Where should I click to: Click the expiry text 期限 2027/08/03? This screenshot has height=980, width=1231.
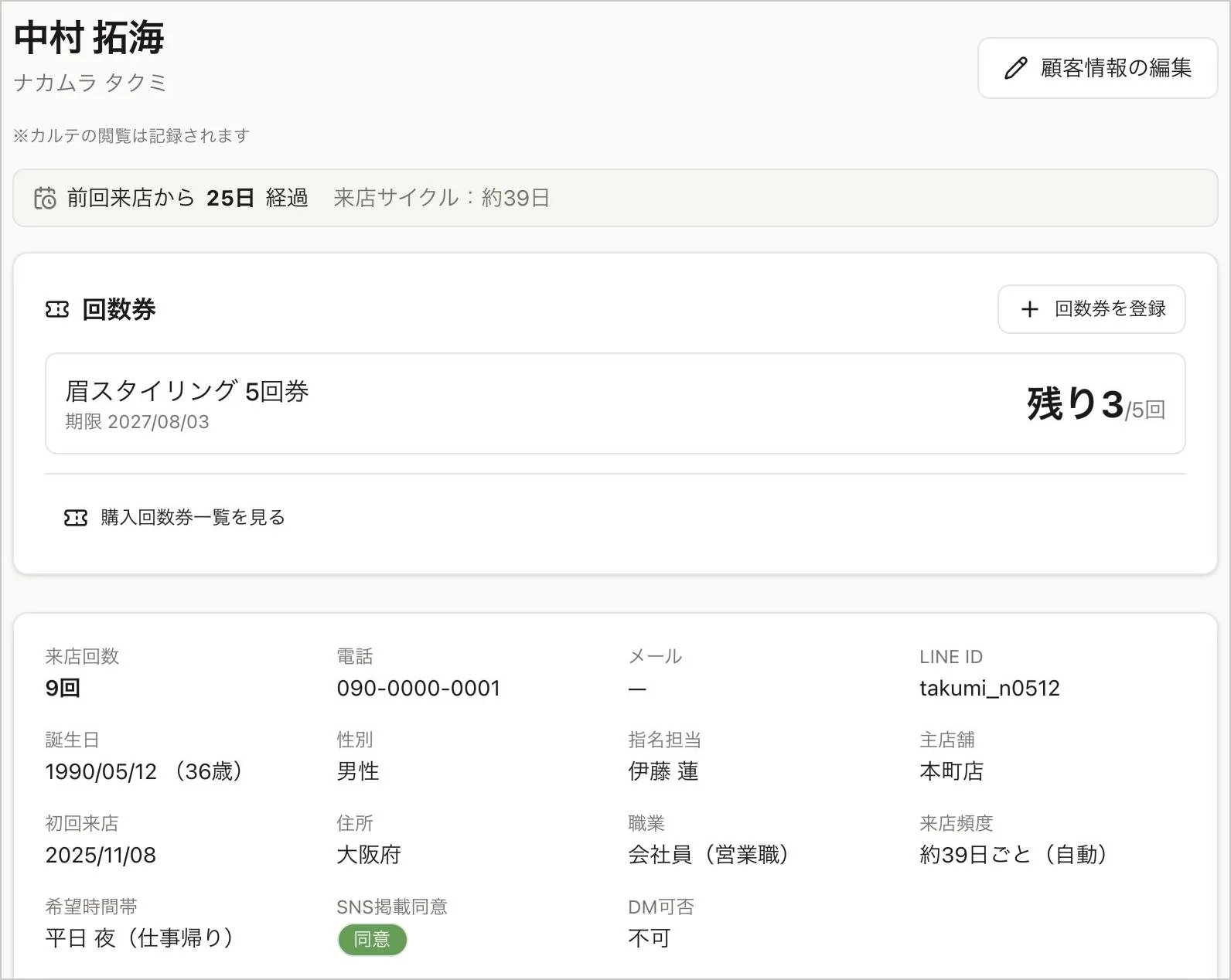pyautogui.click(x=137, y=421)
